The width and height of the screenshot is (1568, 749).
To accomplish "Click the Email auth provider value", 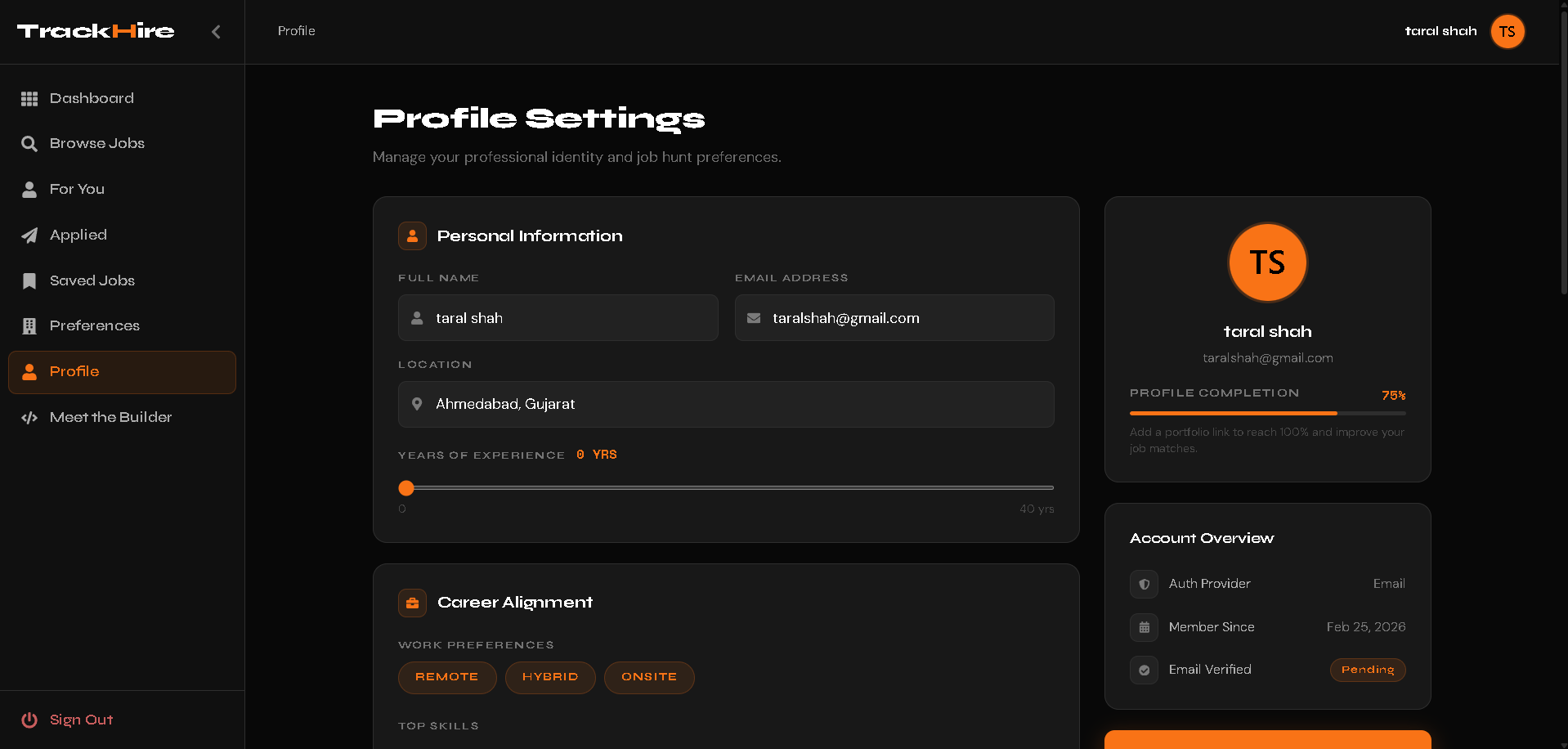I will [x=1389, y=584].
